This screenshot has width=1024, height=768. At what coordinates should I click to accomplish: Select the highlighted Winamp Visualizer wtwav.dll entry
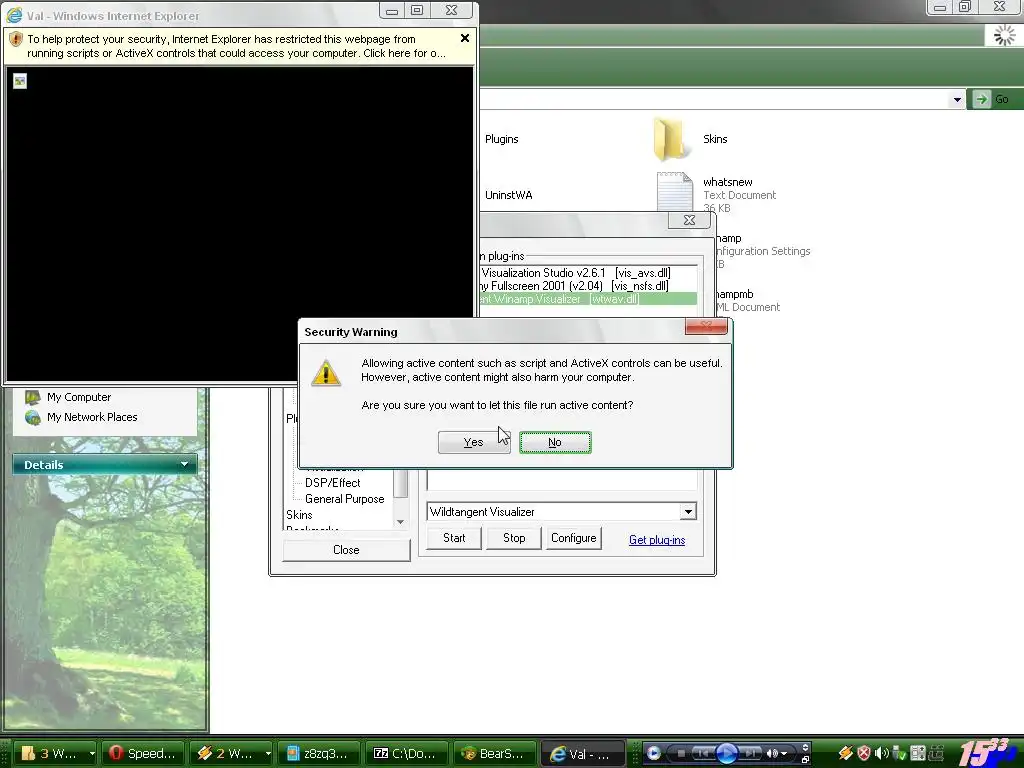click(x=588, y=299)
